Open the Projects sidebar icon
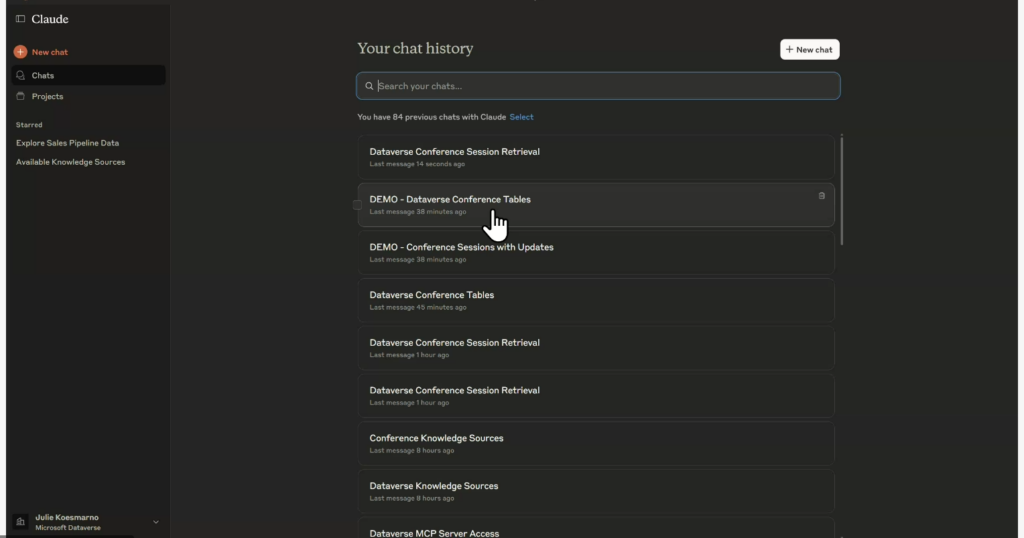Screen dimensions: 1024x538 point(20,96)
